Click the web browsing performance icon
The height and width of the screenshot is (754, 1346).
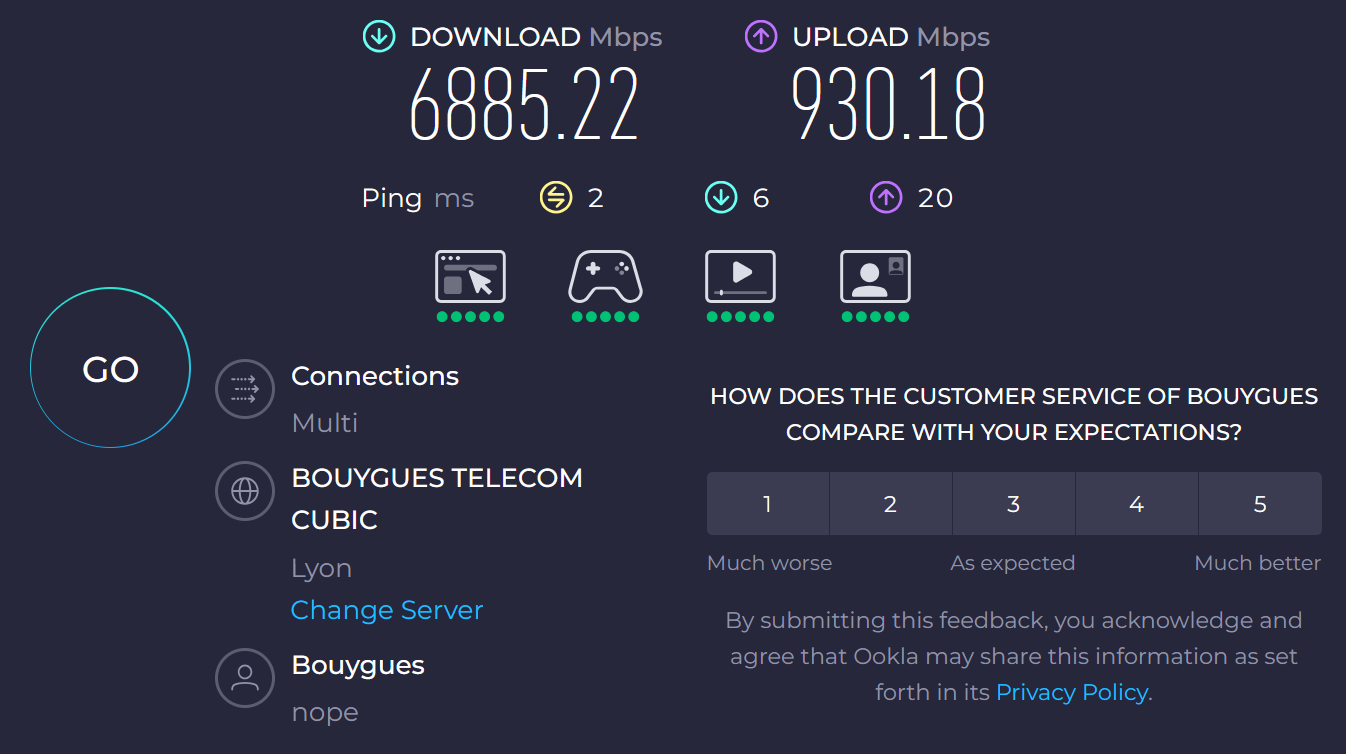click(x=470, y=276)
